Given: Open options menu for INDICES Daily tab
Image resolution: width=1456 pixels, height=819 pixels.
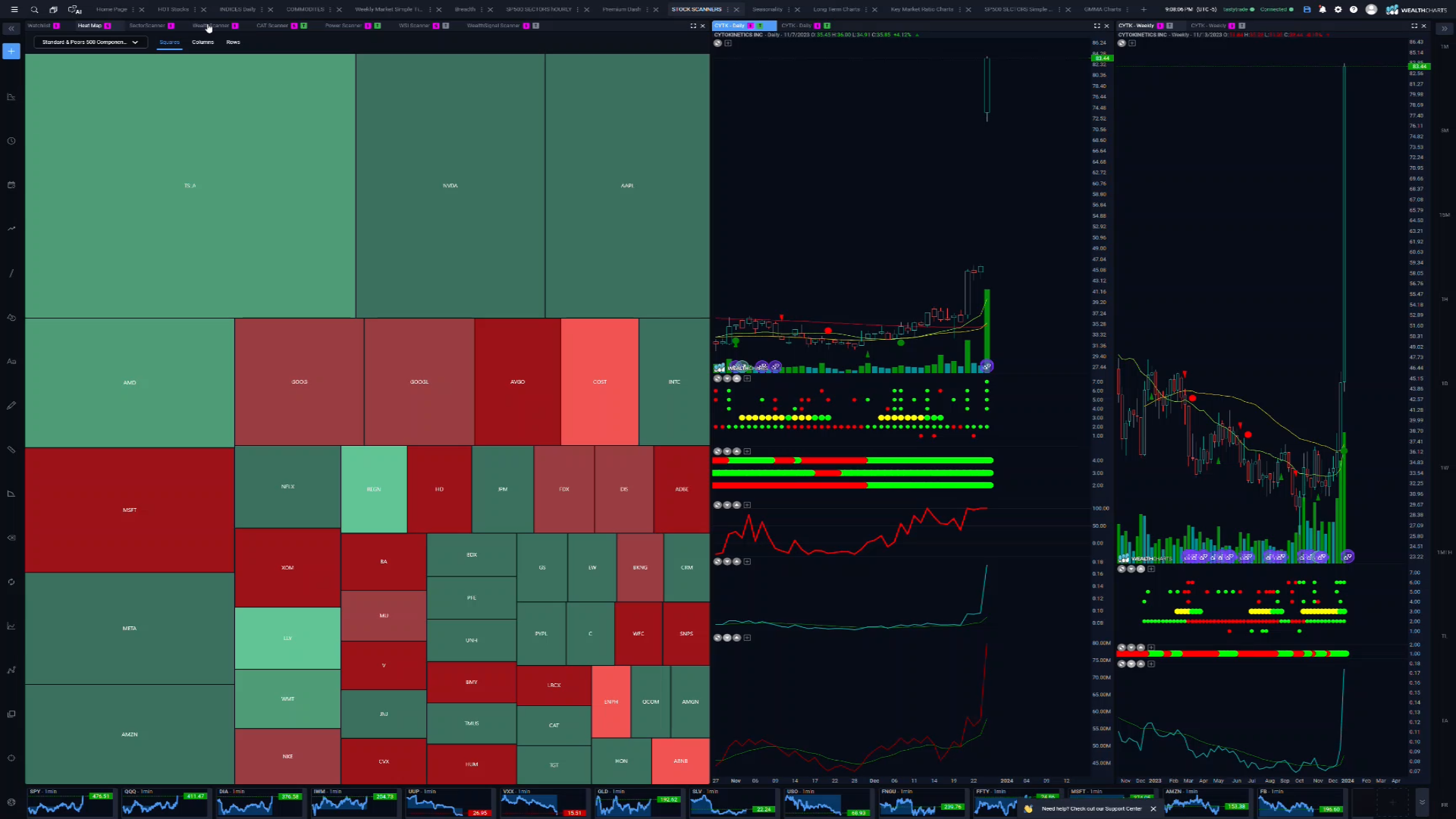Looking at the screenshot, I should coord(262,10).
